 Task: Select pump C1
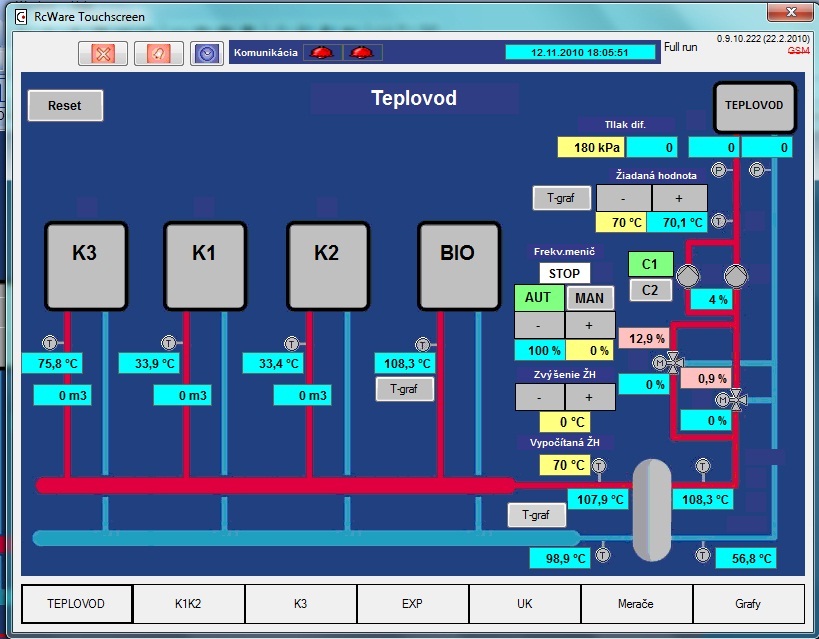pos(650,264)
